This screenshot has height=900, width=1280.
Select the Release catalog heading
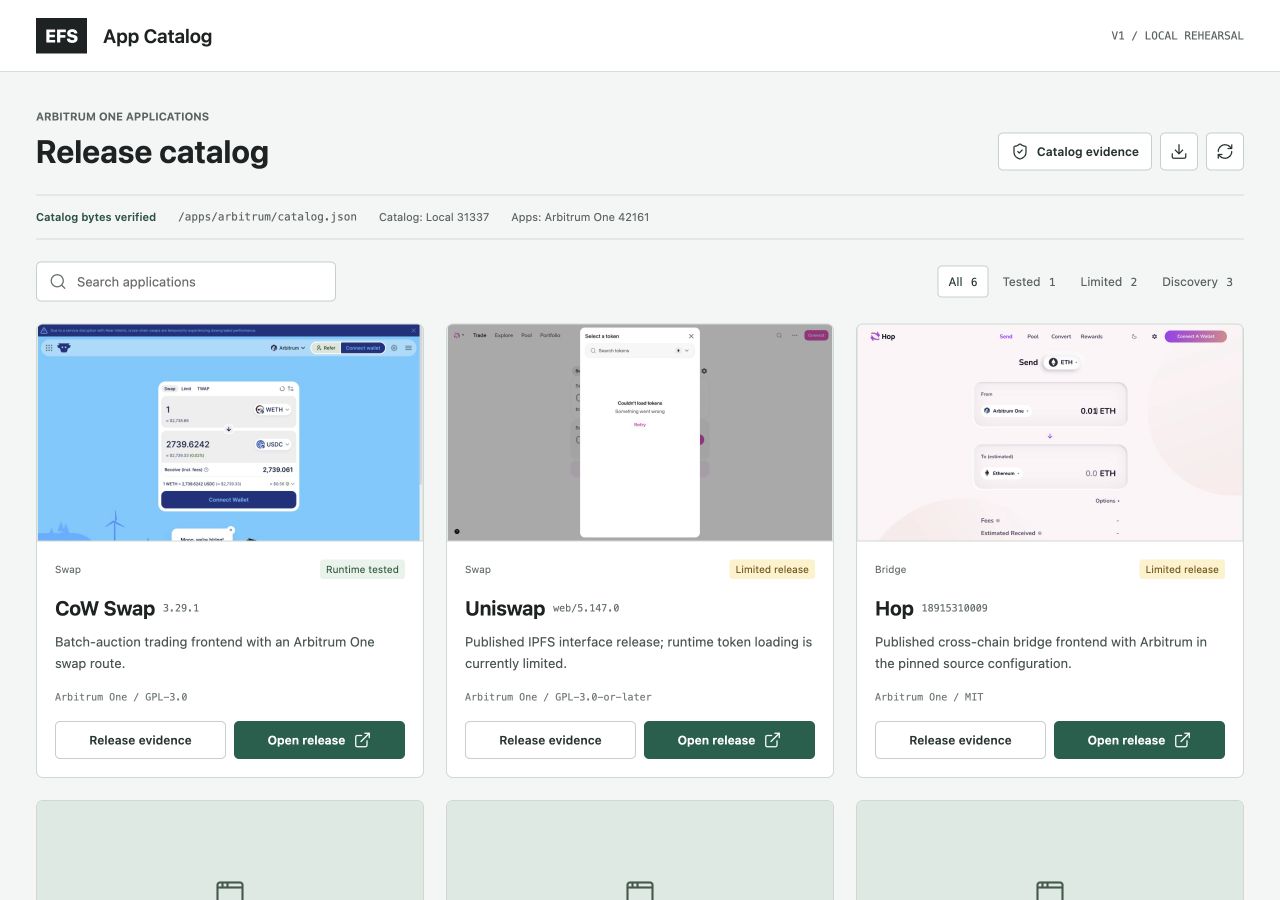pos(152,152)
